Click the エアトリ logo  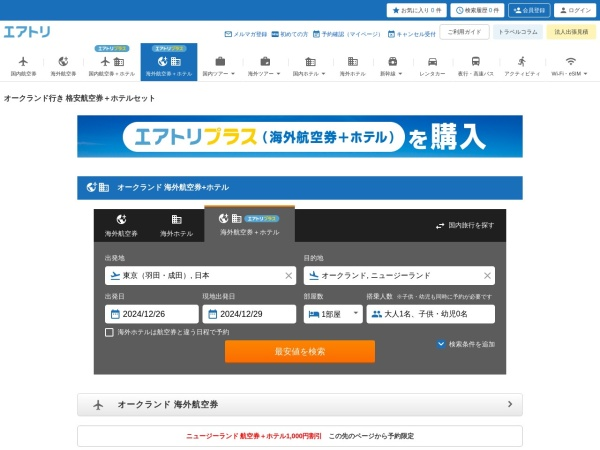pos(27,32)
